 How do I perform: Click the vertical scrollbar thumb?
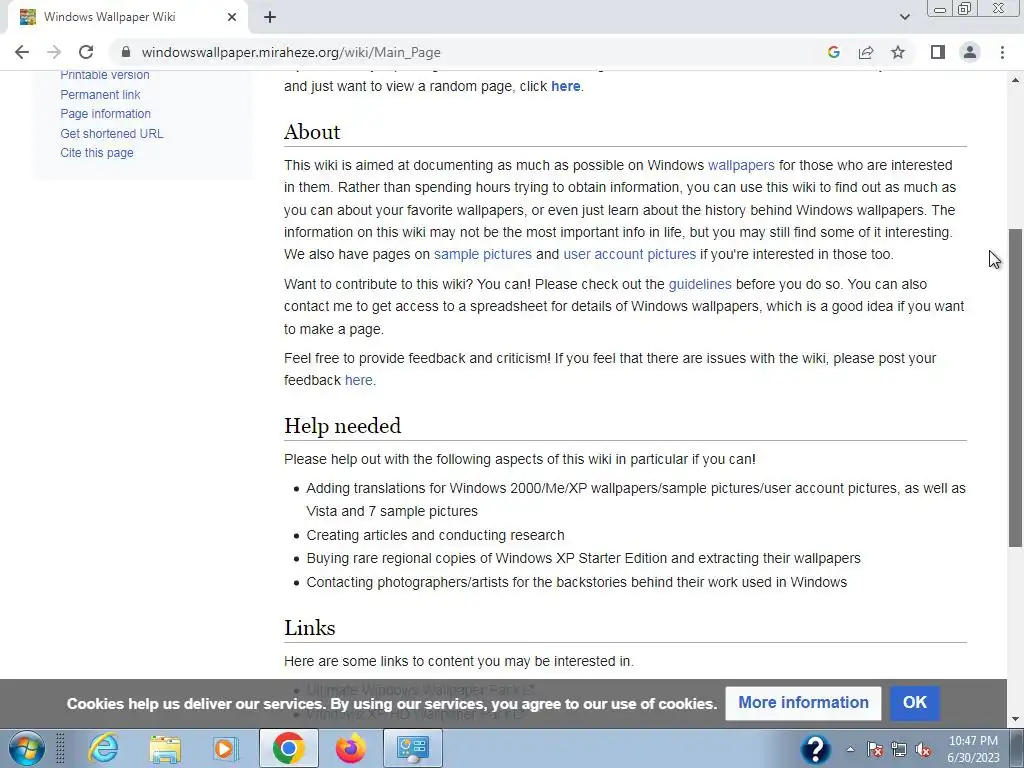click(x=1015, y=388)
